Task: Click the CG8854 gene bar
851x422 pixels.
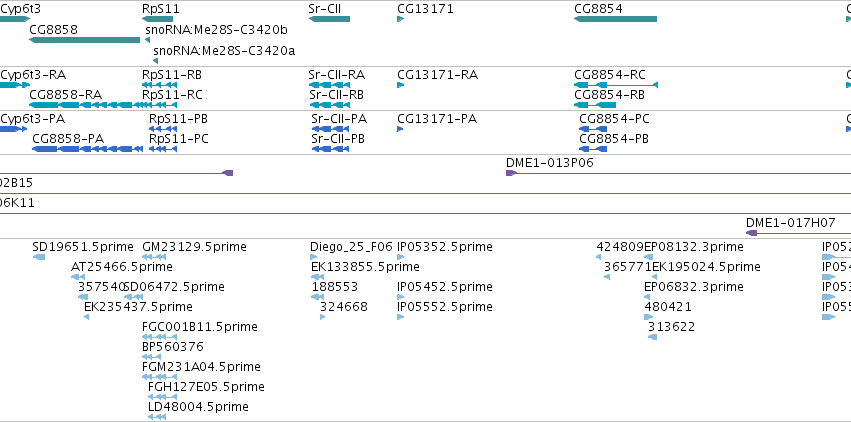Action: click(x=615, y=19)
